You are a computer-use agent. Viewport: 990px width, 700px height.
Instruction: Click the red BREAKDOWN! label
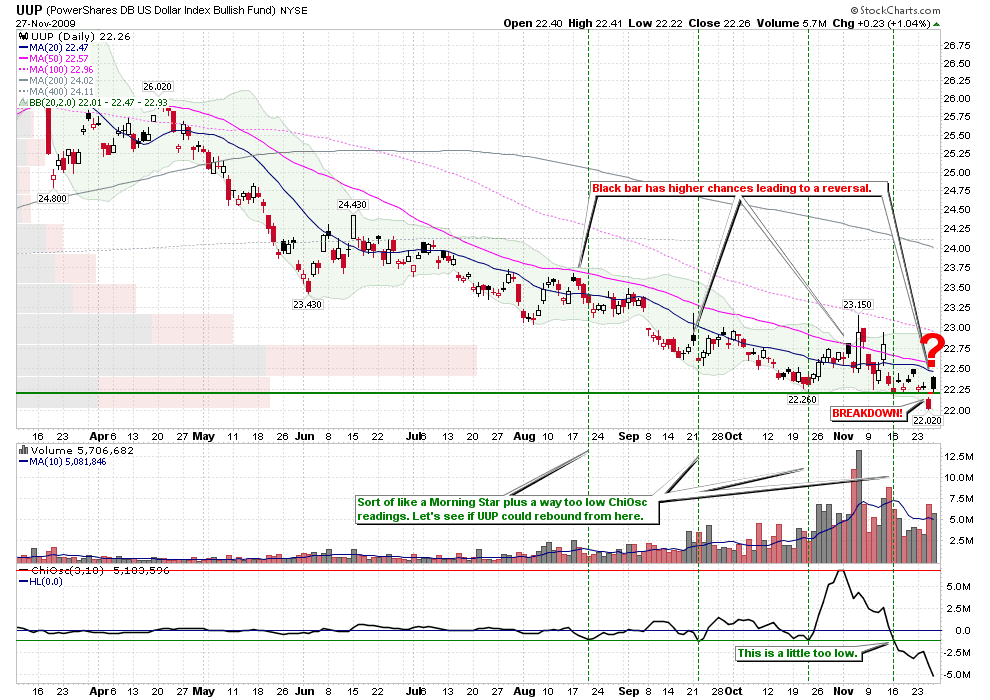[868, 413]
